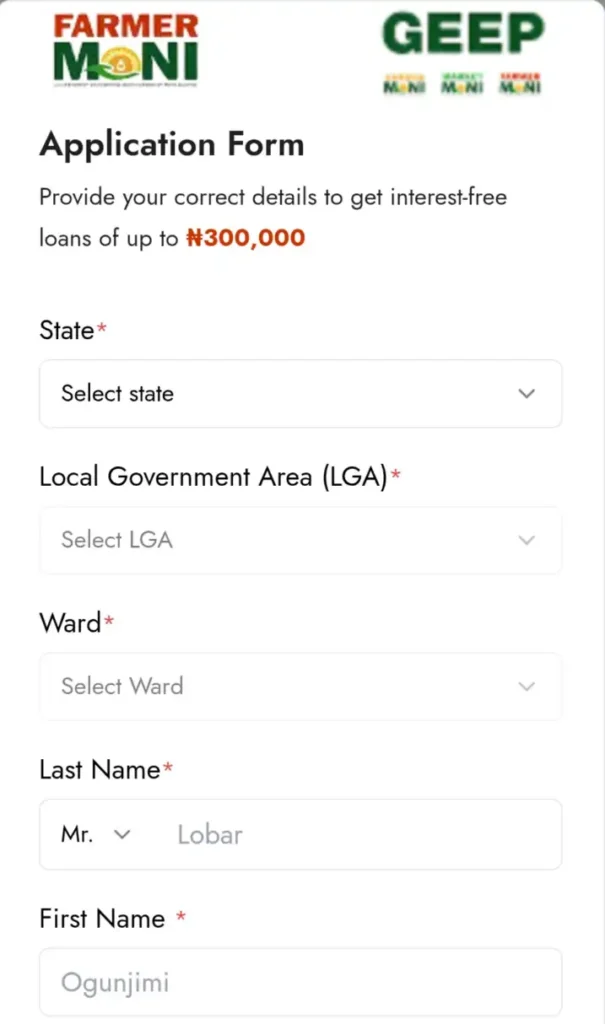Click the chevron on the LGA dropdown

(526, 540)
